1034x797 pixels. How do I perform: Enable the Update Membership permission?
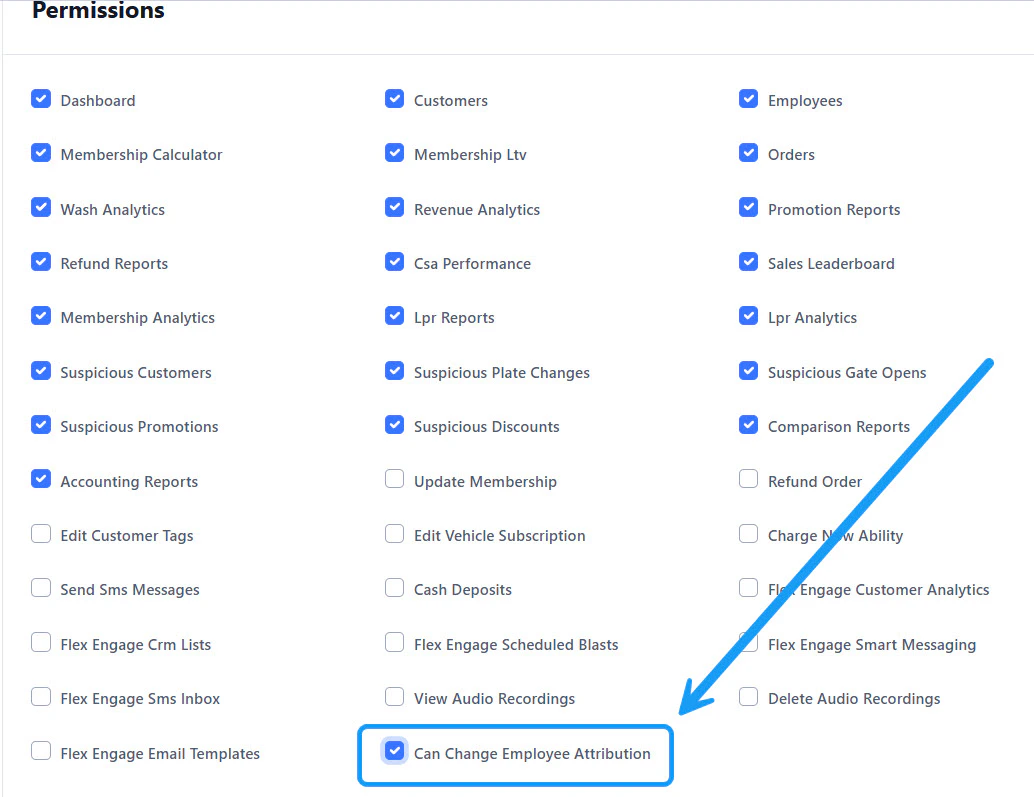coord(394,479)
